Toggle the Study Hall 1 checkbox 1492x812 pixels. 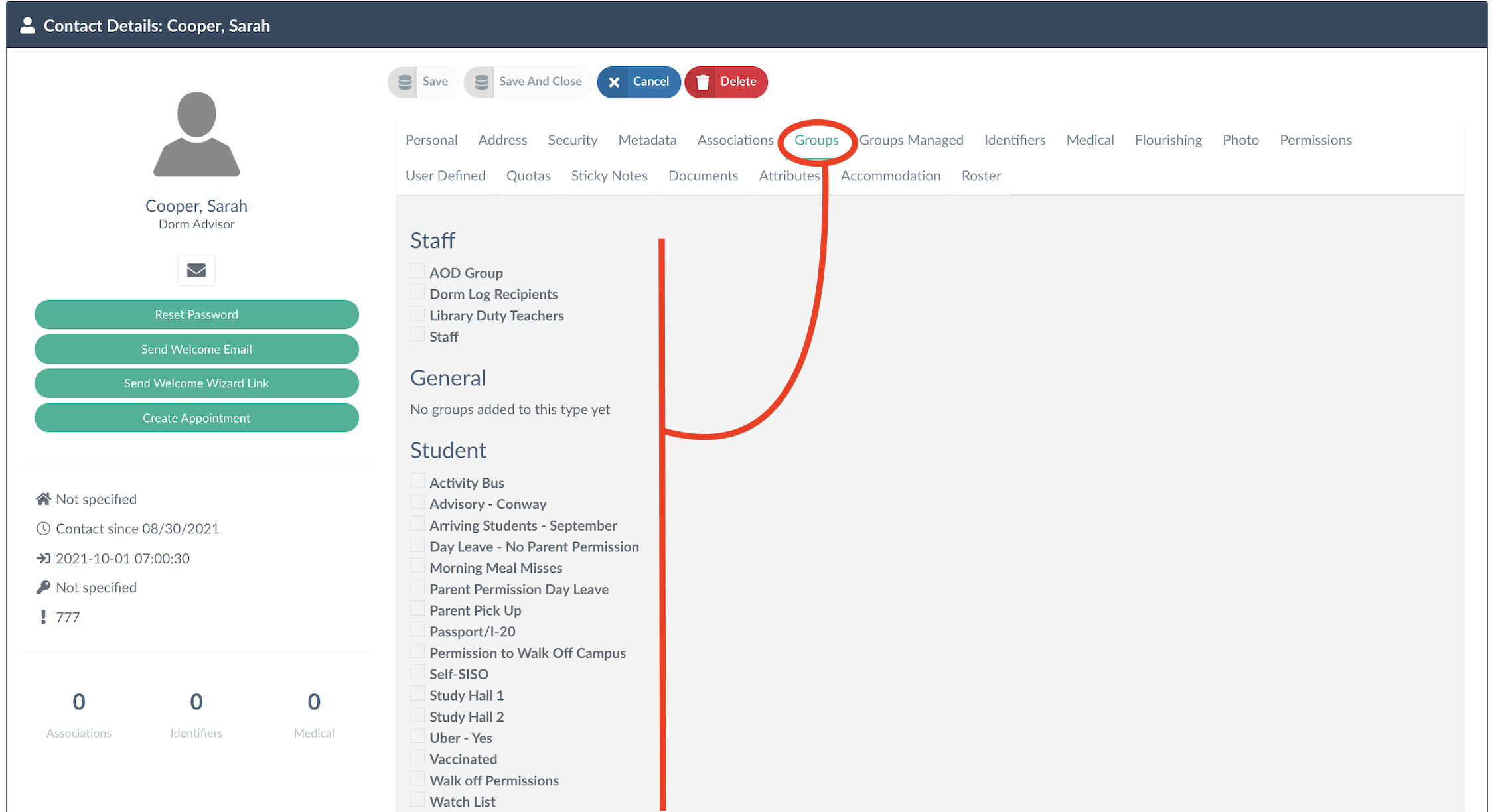pos(417,693)
